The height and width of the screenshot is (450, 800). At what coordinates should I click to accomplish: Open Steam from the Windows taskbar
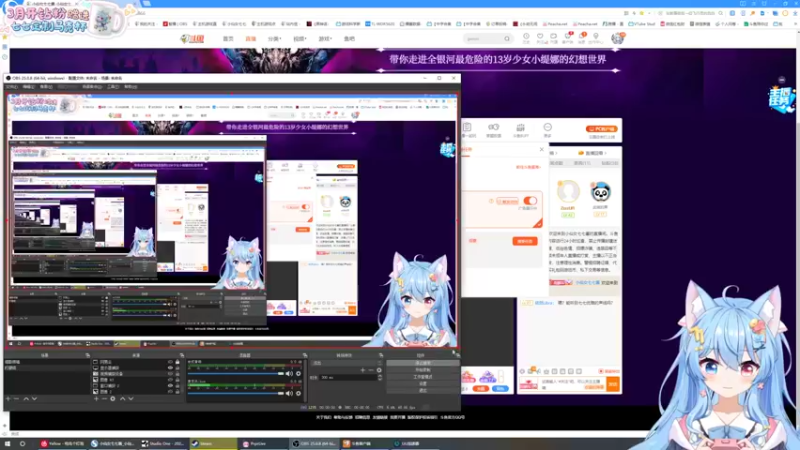tap(213, 444)
